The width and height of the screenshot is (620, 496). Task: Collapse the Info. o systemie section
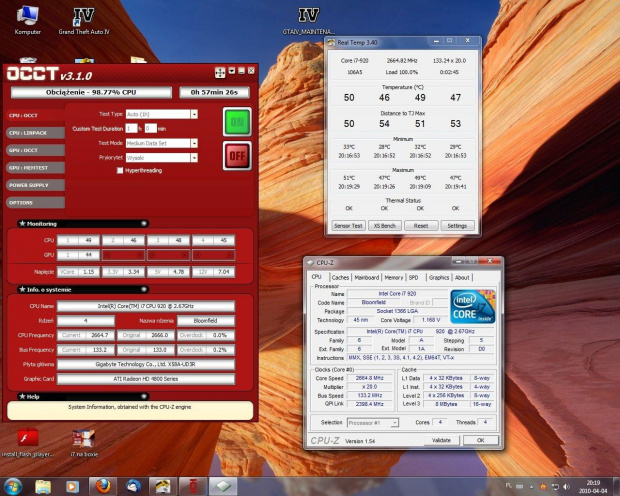[144, 290]
